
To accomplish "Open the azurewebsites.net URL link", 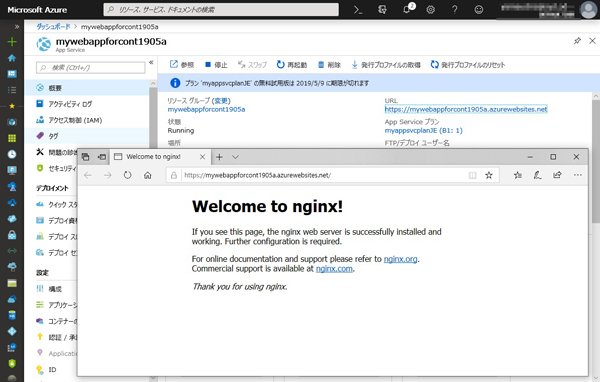I will [x=466, y=109].
